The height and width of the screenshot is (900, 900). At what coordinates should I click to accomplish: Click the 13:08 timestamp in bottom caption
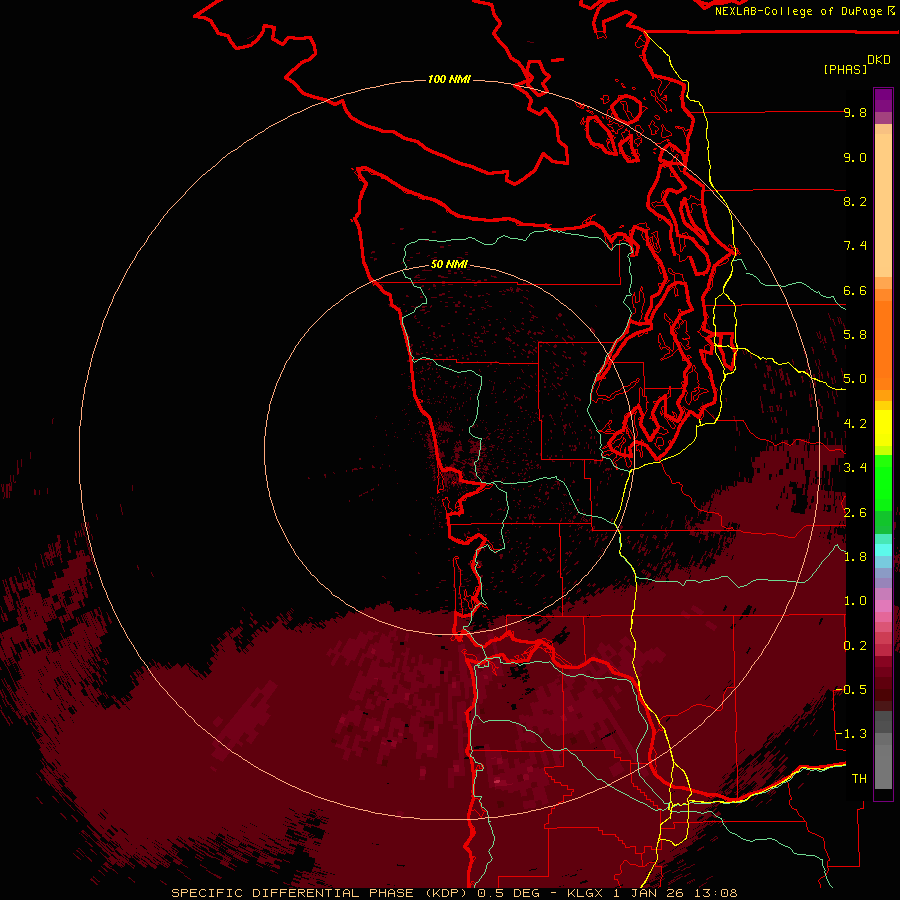coord(714,893)
